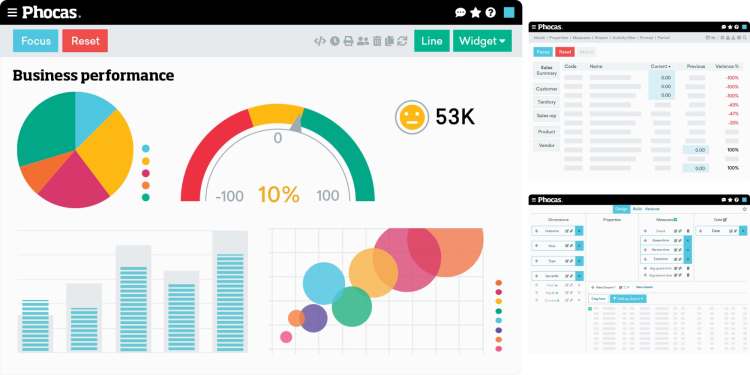
Task: Expand the Widget dropdown button
Action: click(x=482, y=41)
